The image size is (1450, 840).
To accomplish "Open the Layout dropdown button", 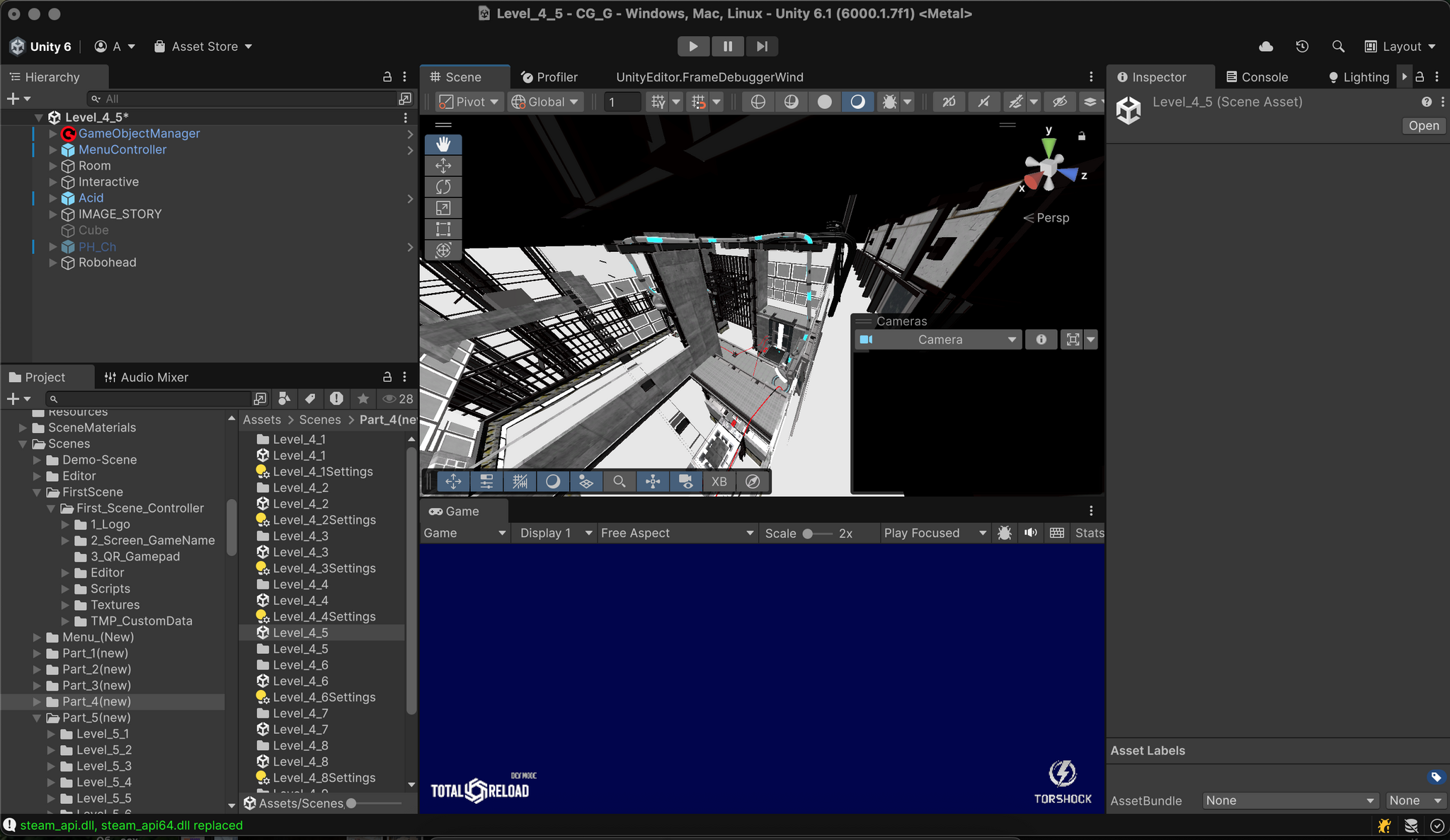I will pos(1400,46).
